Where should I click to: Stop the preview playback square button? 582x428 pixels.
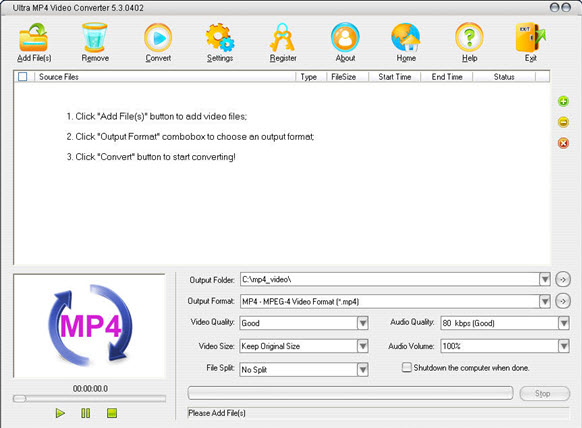click(112, 413)
